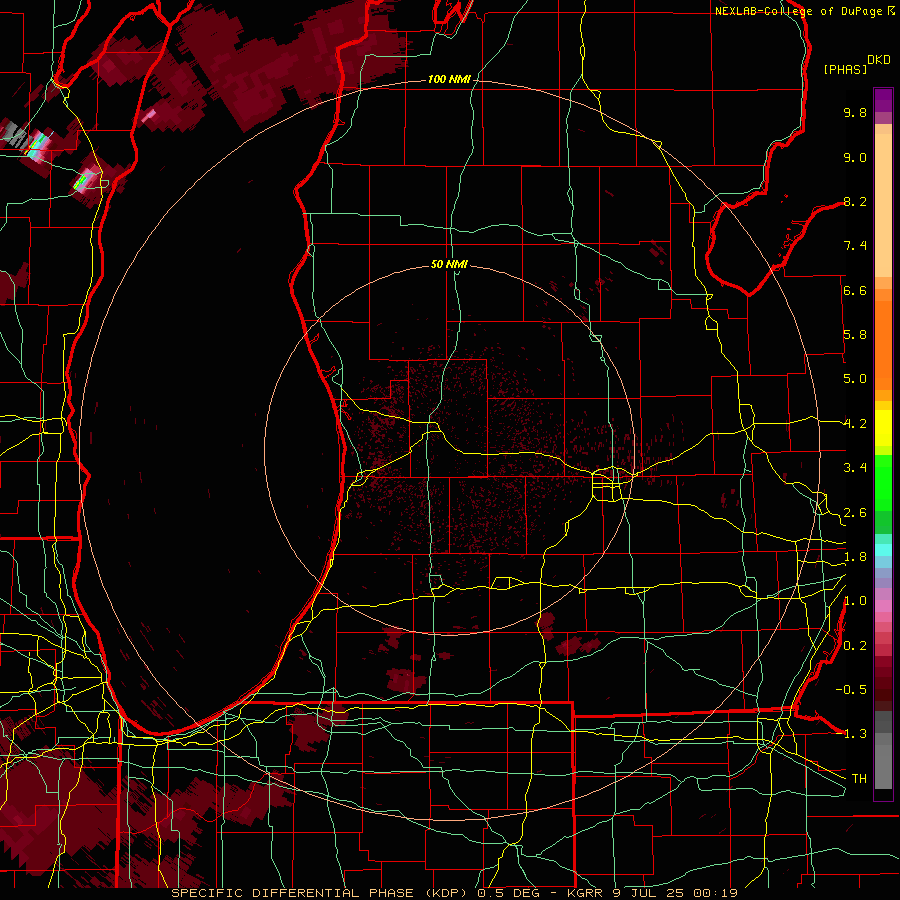Click the bright green color bar segment
Image resolution: width=900 pixels, height=900 pixels.
click(883, 483)
